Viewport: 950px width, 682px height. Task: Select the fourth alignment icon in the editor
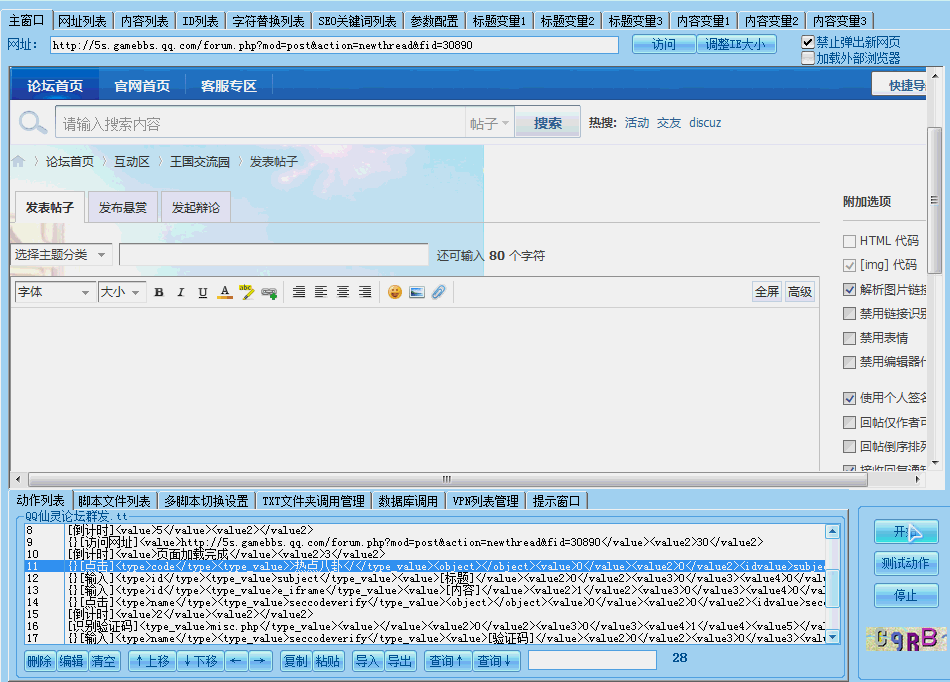(x=364, y=292)
